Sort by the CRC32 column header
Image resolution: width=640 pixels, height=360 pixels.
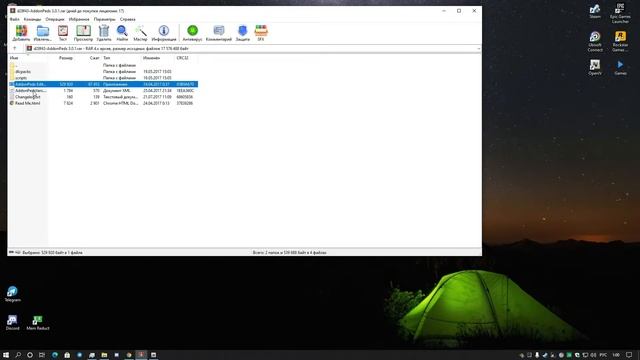pos(187,58)
